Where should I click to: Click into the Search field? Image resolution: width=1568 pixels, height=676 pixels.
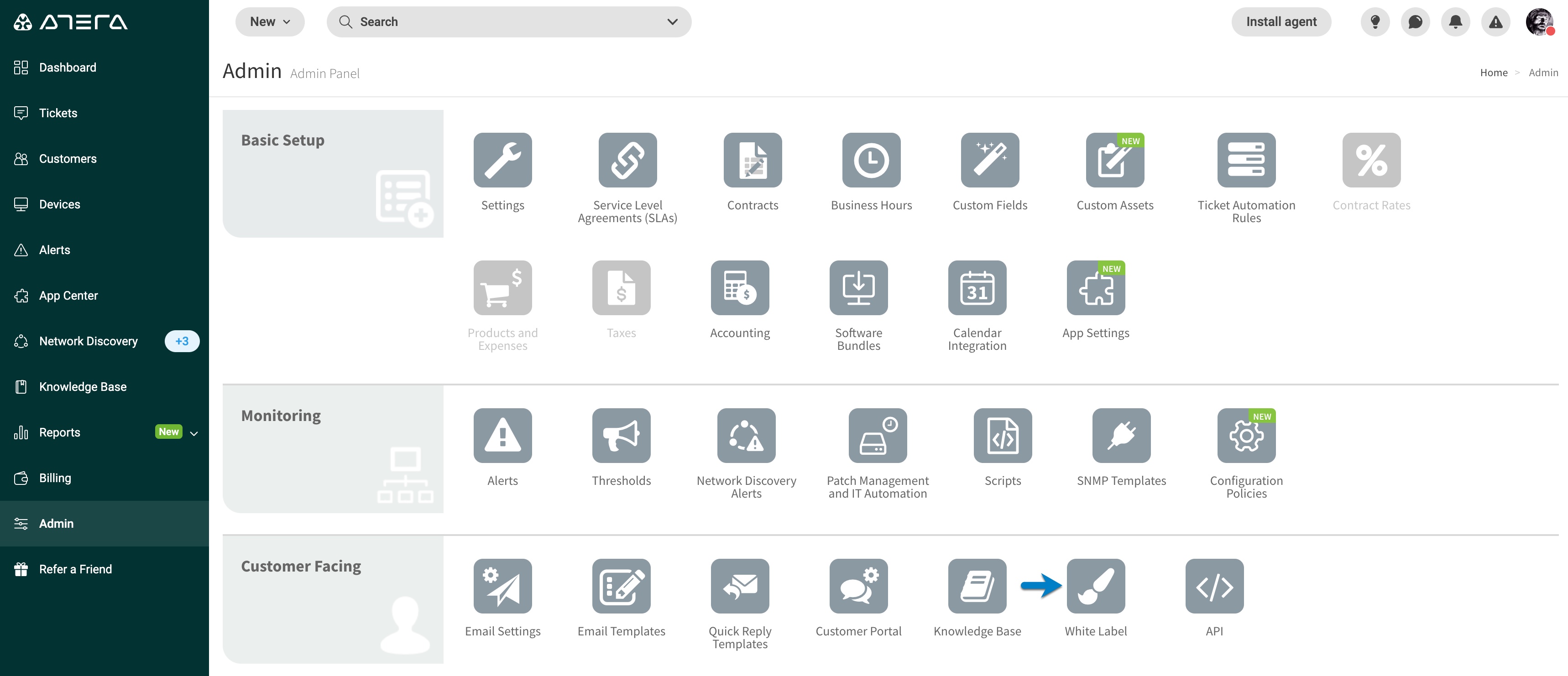508,22
